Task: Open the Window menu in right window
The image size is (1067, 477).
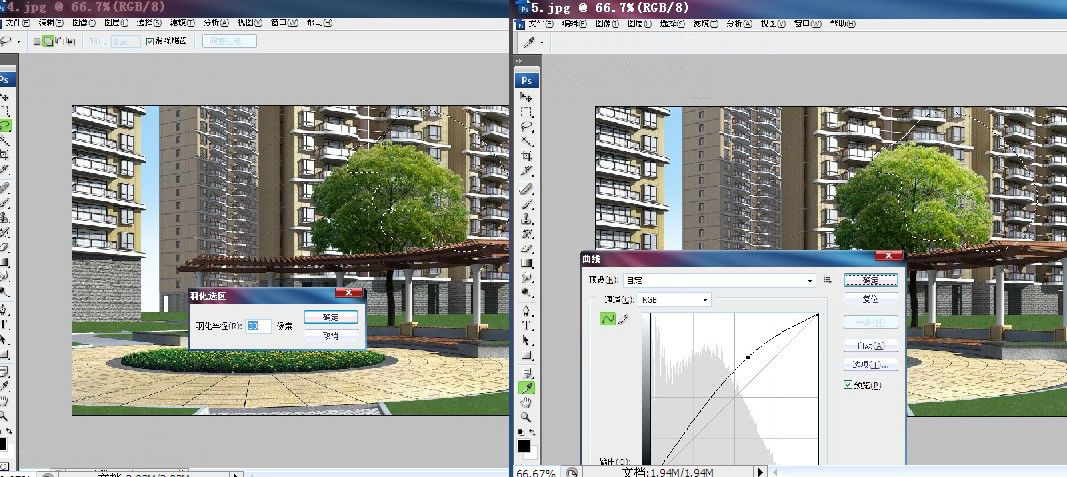Action: pos(802,22)
